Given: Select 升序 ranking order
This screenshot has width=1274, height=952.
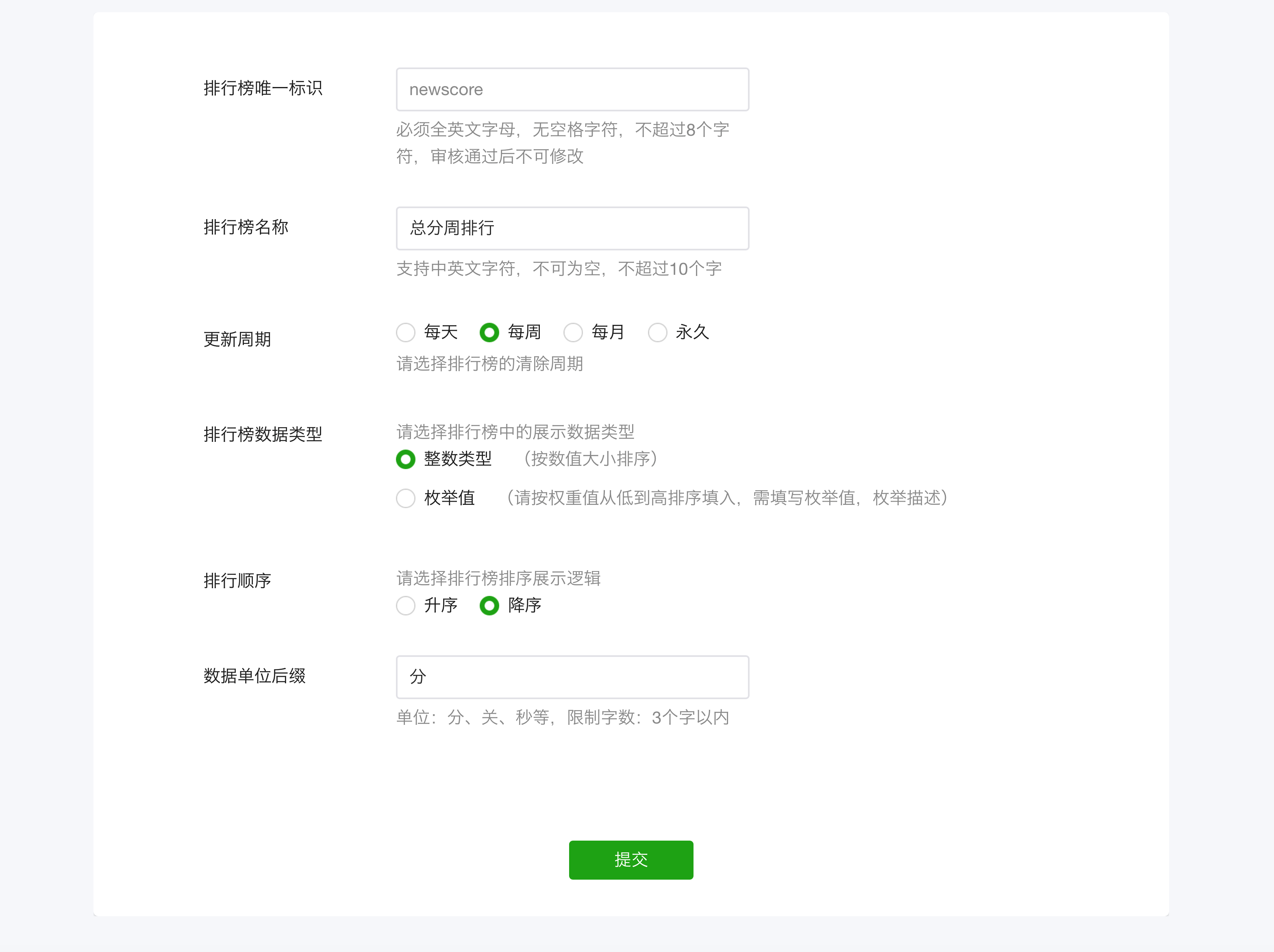Looking at the screenshot, I should point(405,606).
